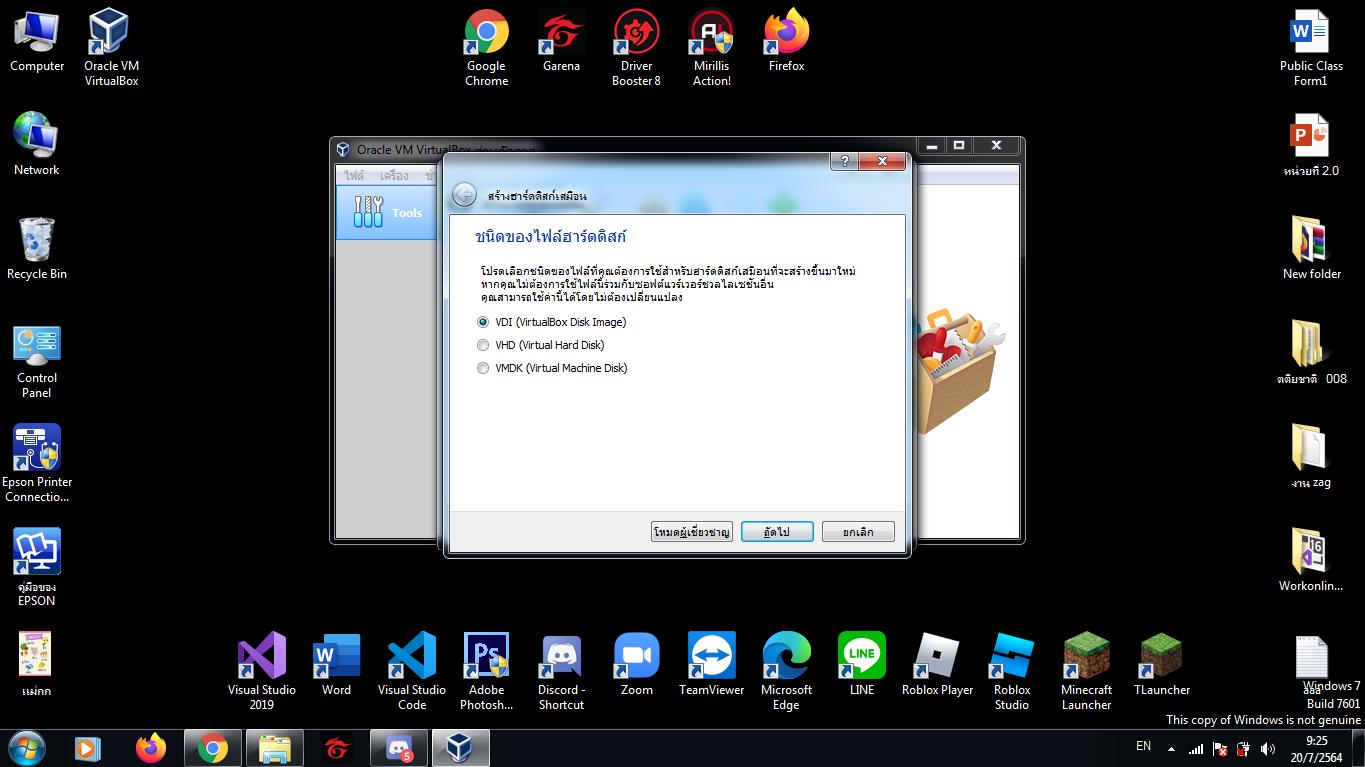Open Recycle Bin icon
The width and height of the screenshot is (1365, 767).
(37, 248)
